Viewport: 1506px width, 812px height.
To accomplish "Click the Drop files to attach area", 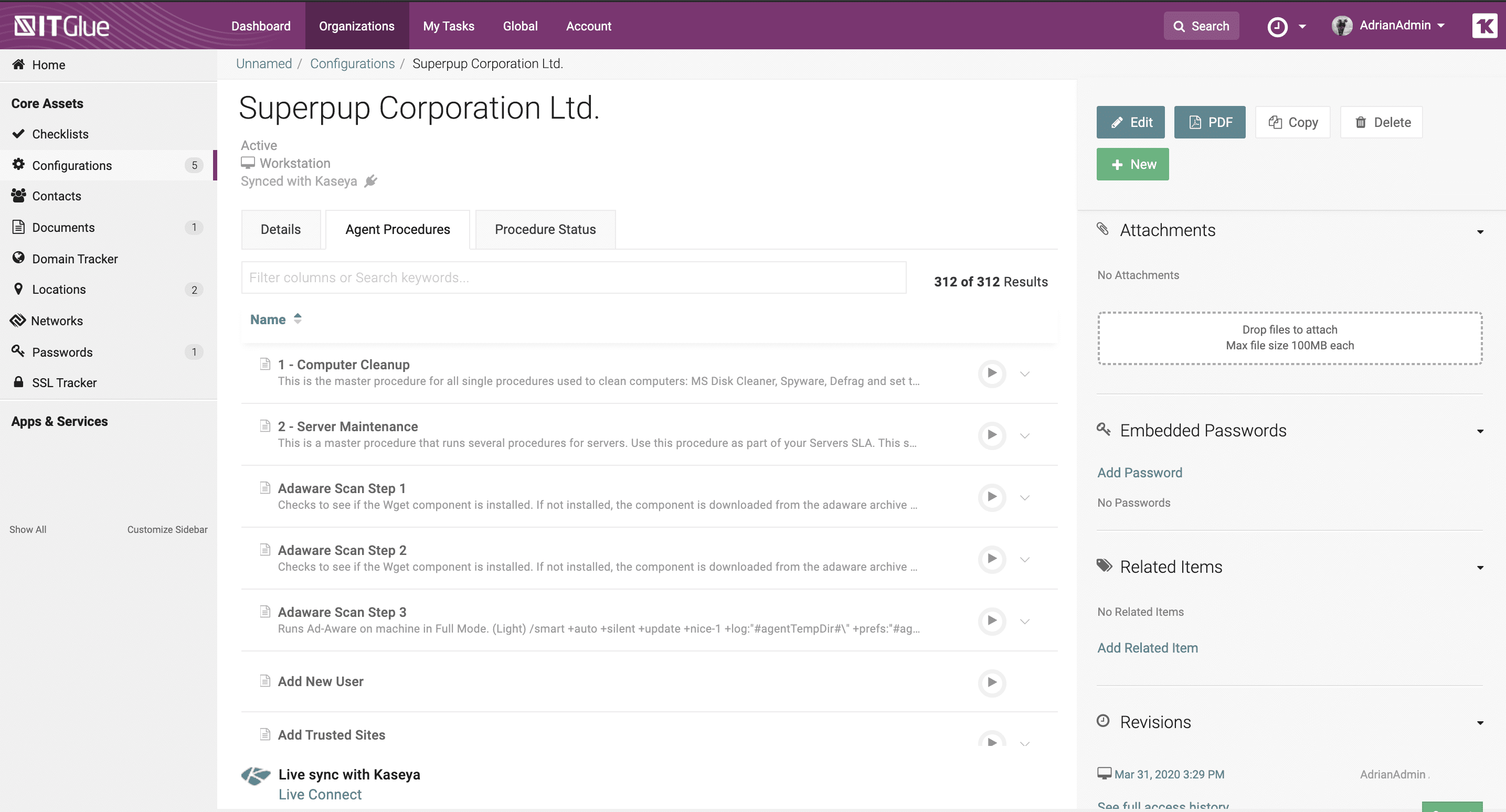I will coord(1289,338).
